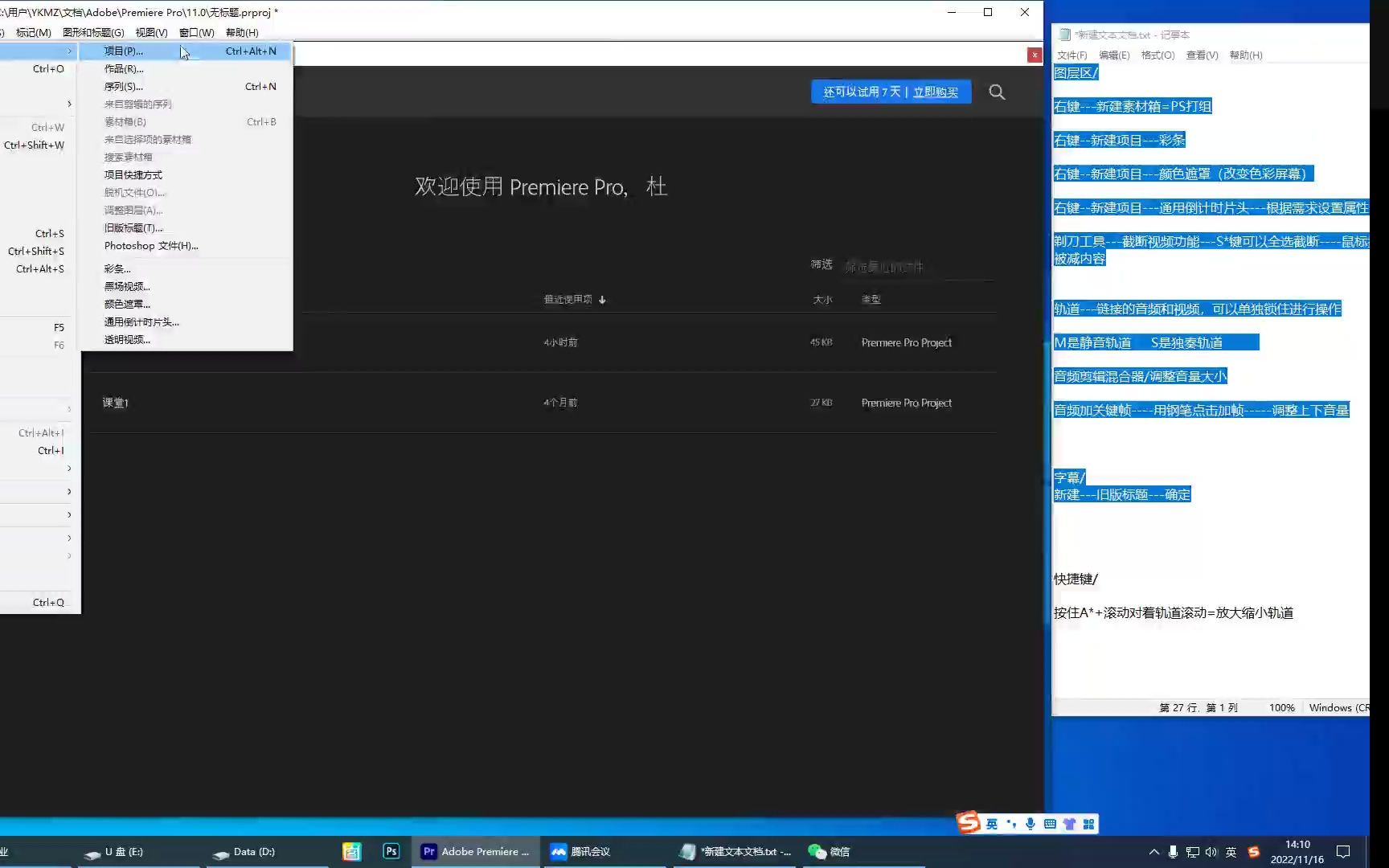Close the welcome panel with red X
The width and height of the screenshot is (1389, 868).
1035,55
